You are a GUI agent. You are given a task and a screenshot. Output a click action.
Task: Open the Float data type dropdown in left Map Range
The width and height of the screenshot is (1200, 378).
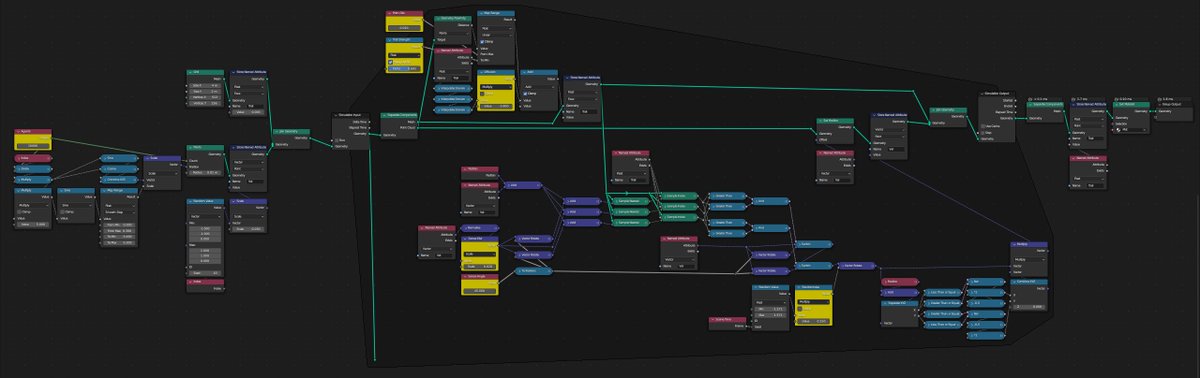119,205
